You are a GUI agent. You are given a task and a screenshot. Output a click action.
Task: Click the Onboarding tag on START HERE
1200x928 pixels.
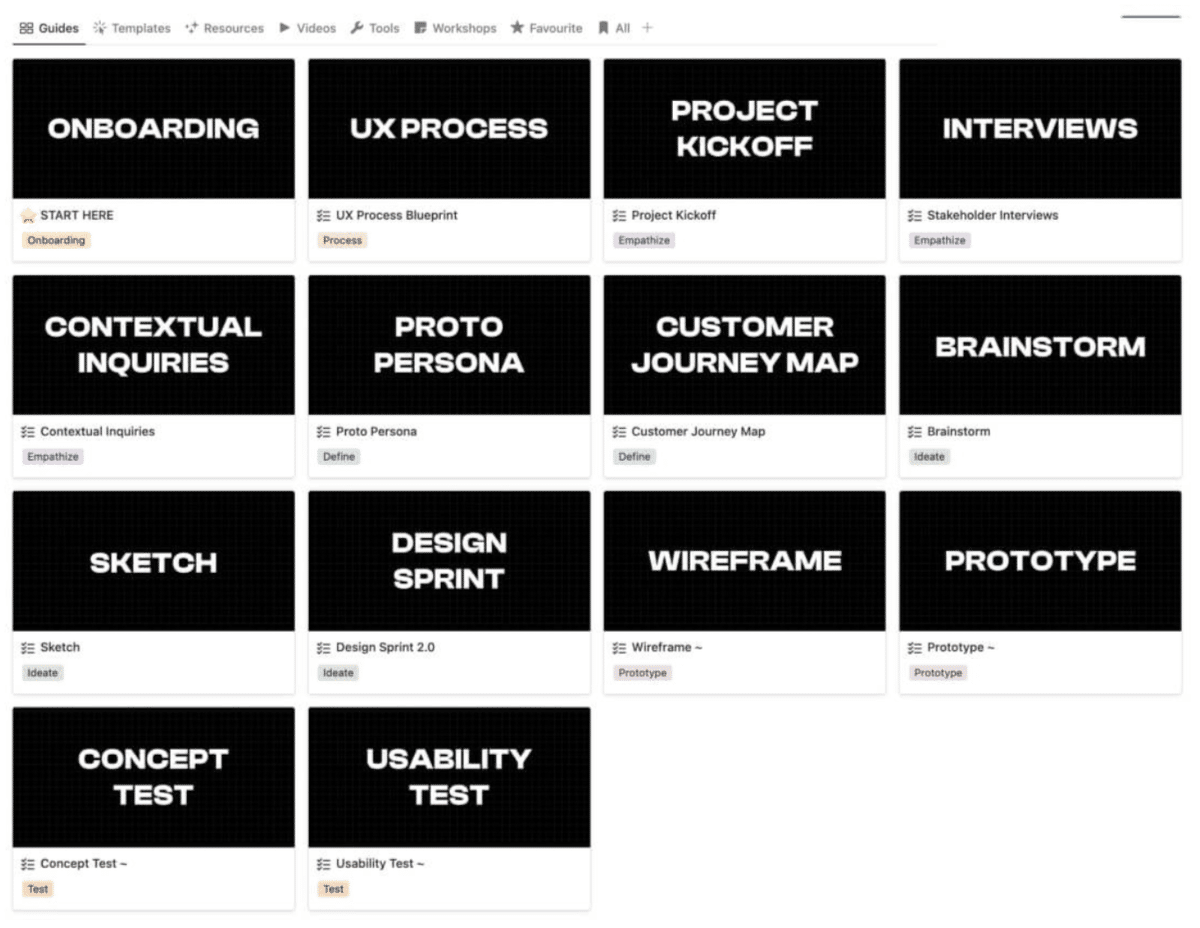(56, 240)
